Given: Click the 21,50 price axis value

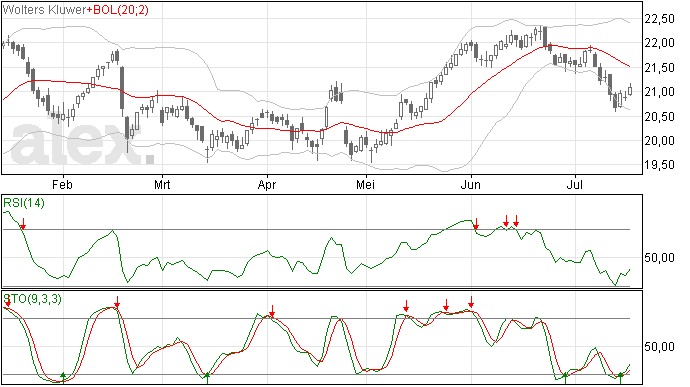Looking at the screenshot, I should (x=659, y=68).
